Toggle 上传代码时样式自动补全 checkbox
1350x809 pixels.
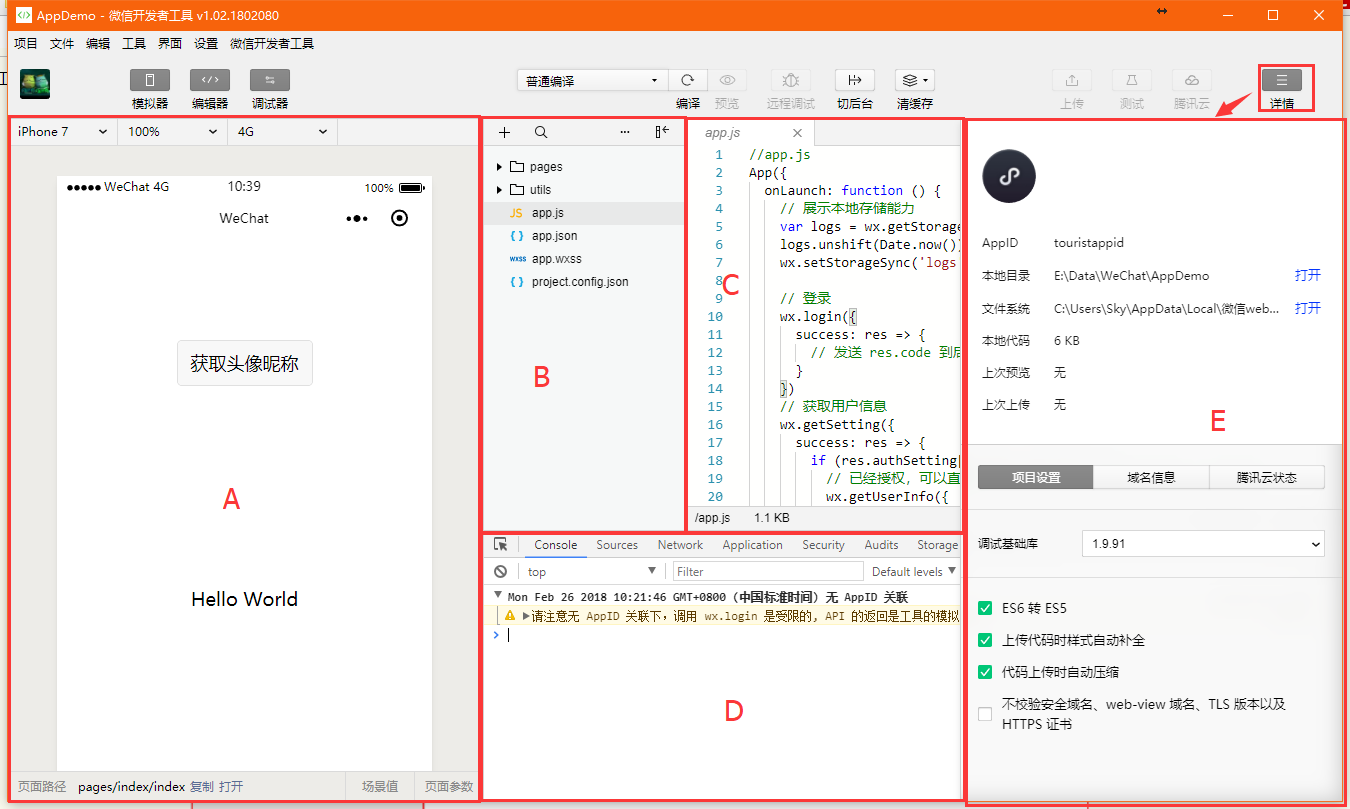point(986,640)
